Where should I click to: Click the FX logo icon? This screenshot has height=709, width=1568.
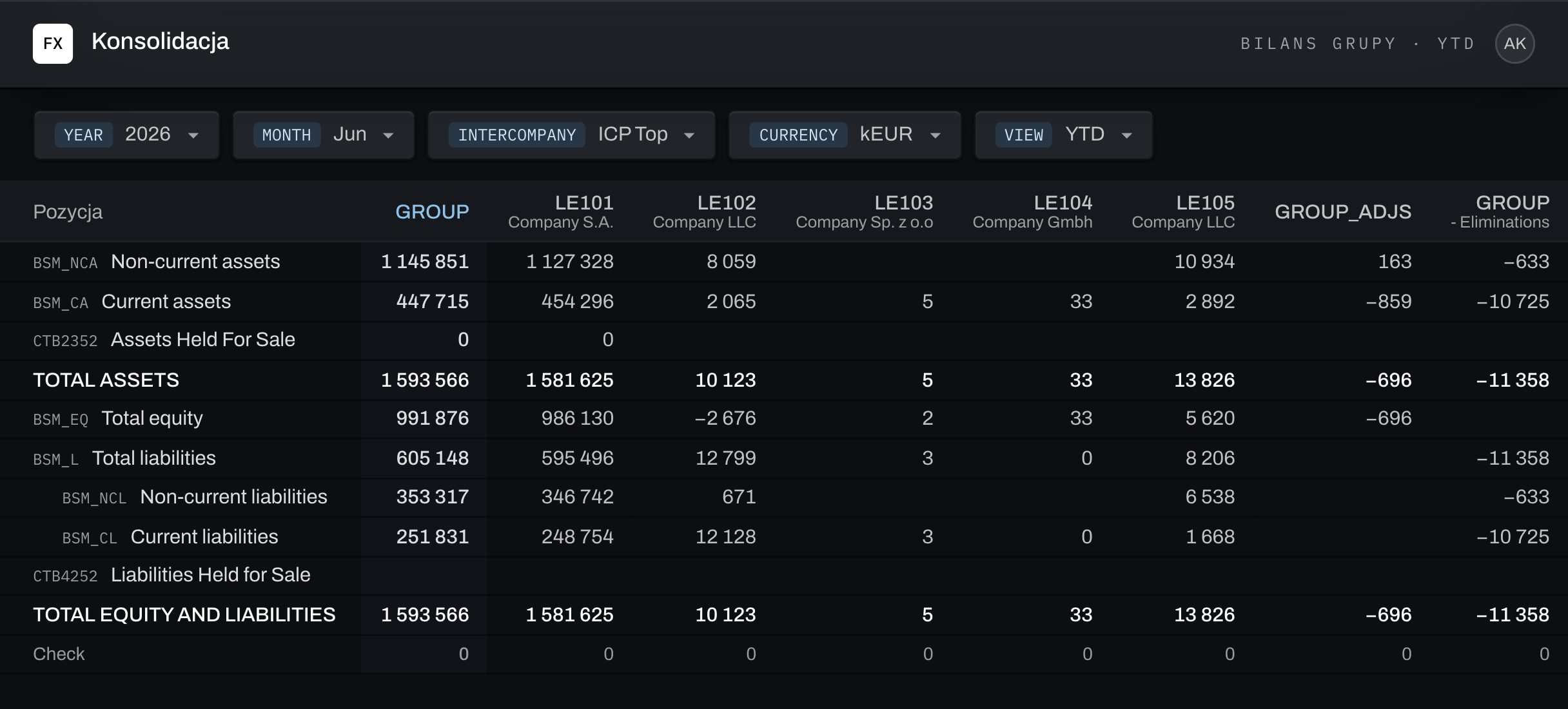53,44
